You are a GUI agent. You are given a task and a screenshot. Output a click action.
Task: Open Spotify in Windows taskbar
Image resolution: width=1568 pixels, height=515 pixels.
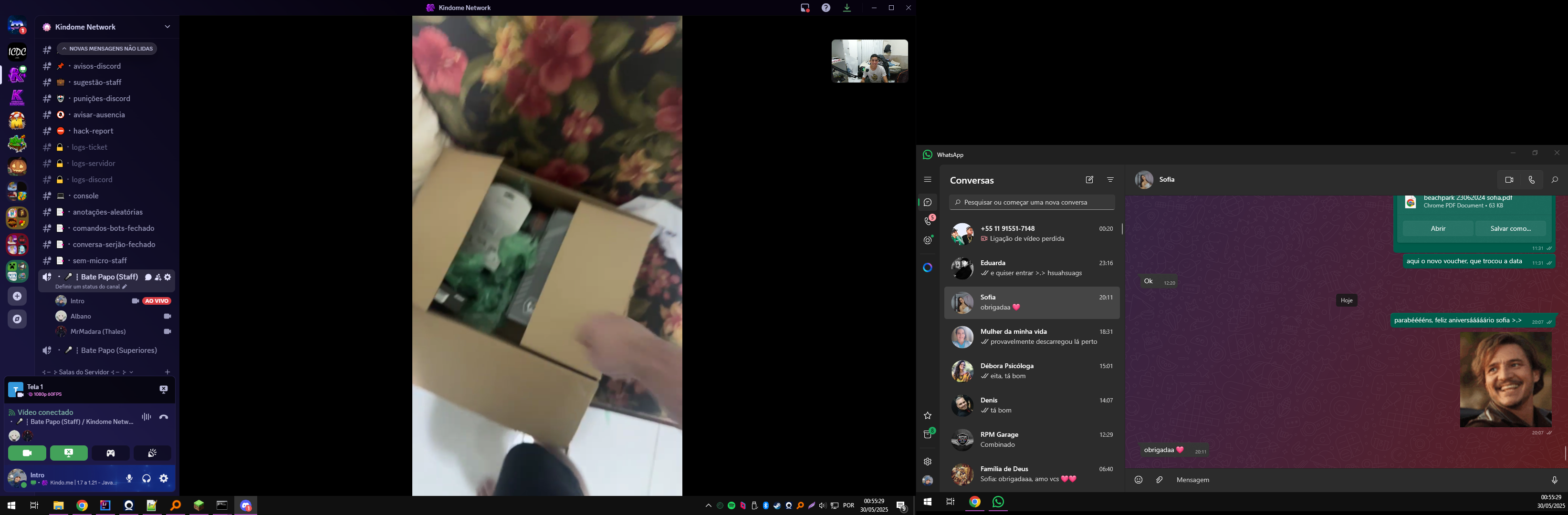click(732, 506)
